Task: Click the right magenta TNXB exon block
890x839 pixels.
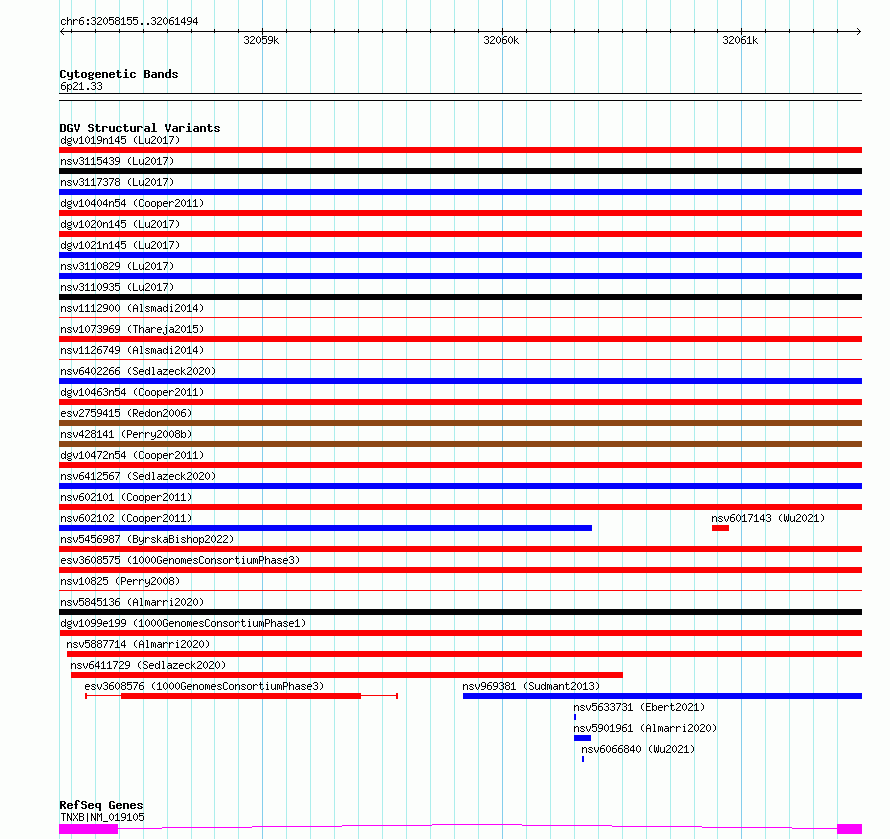Action: pos(850,829)
